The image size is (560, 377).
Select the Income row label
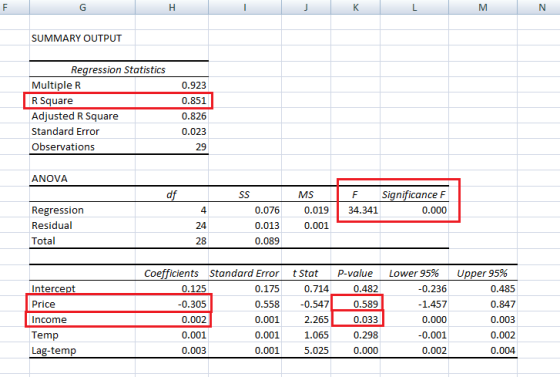49,320
